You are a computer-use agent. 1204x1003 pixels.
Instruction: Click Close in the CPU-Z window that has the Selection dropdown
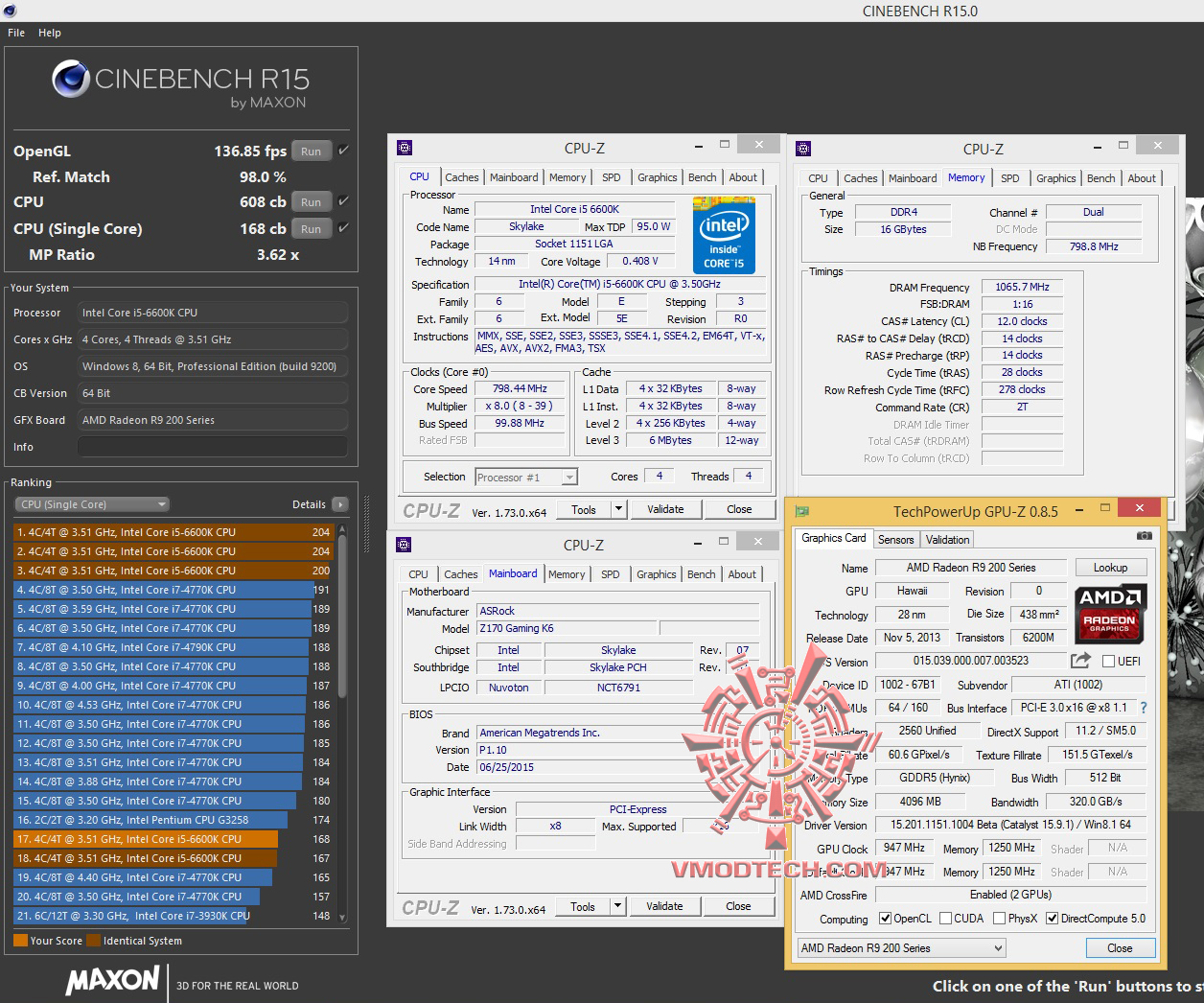[x=739, y=509]
